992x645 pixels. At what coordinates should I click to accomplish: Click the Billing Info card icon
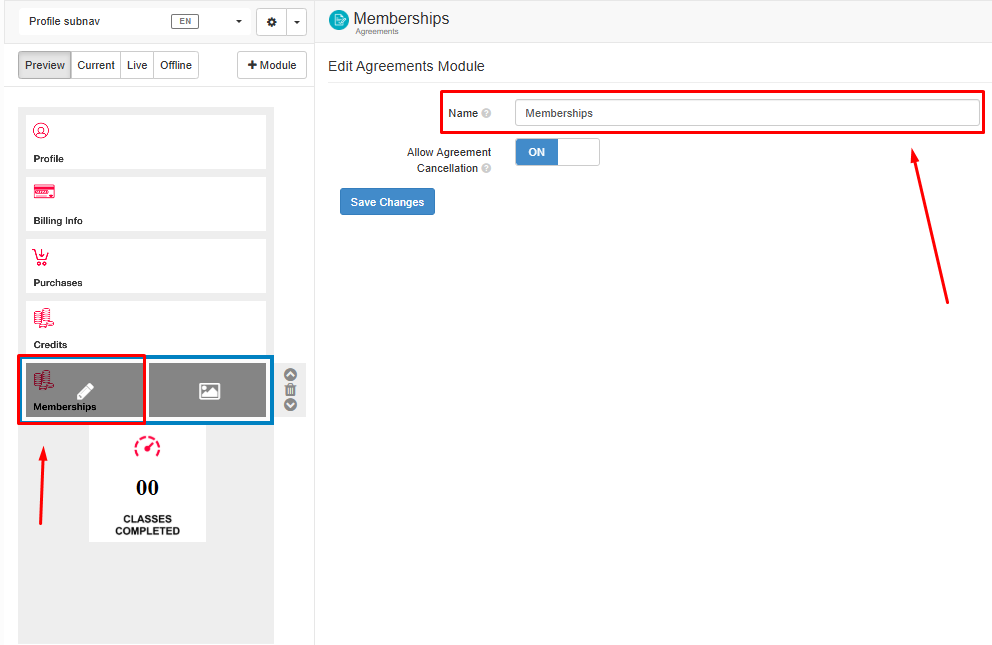coord(44,192)
